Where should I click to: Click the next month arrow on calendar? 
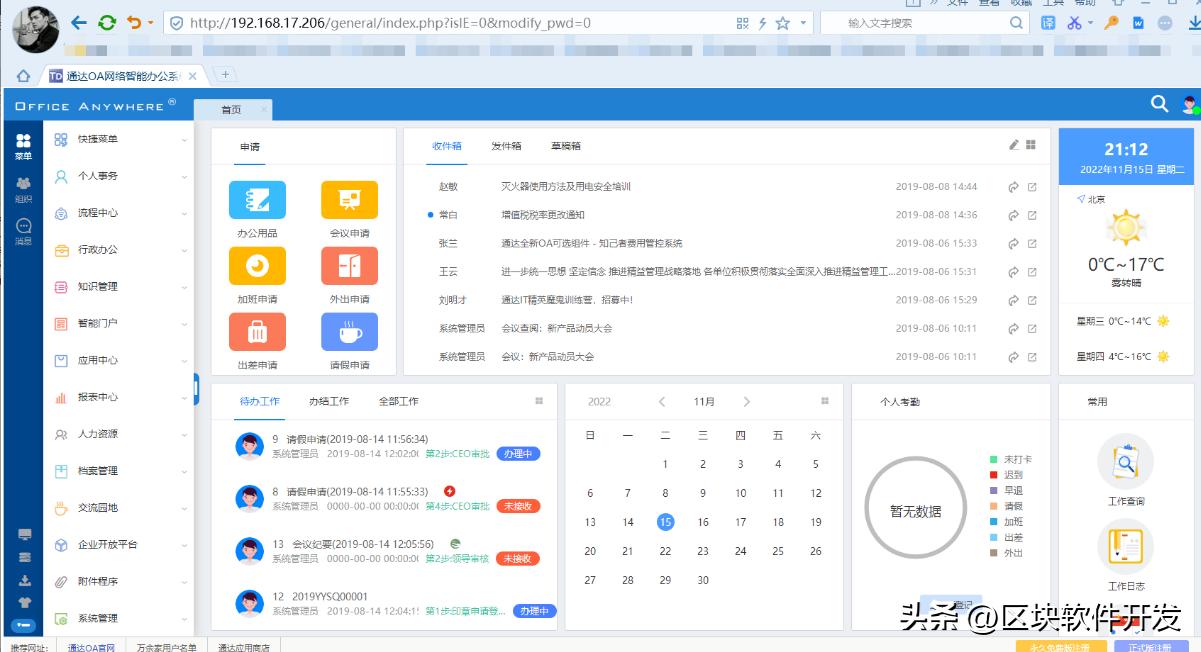(747, 400)
